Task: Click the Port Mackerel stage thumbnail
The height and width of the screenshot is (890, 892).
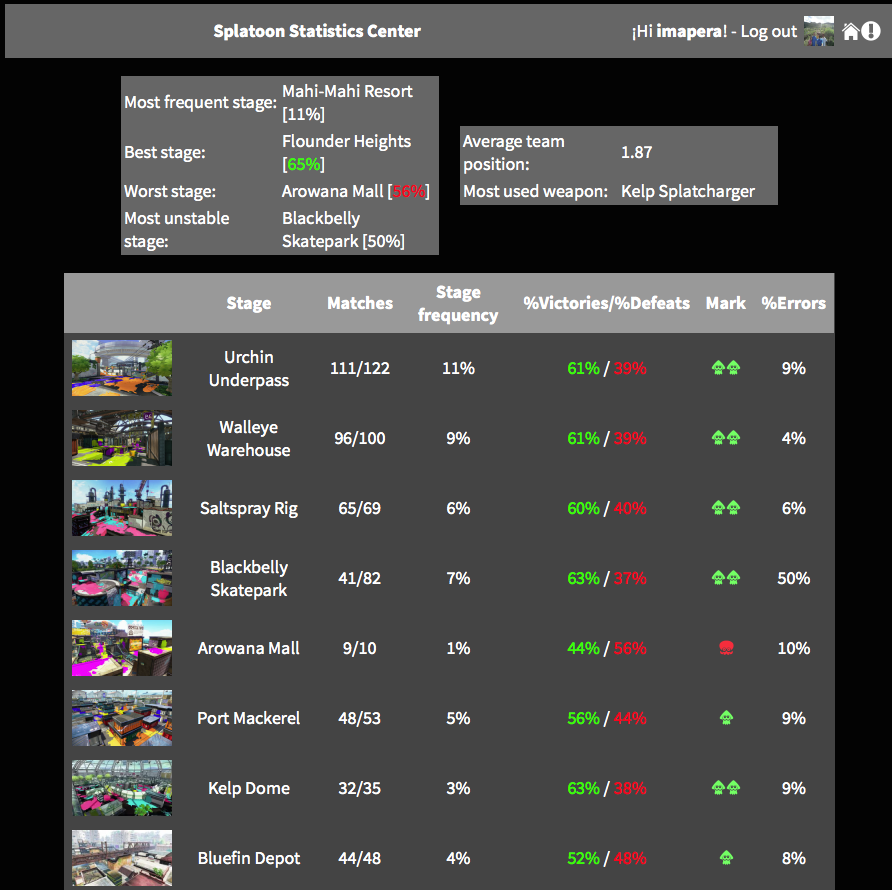Action: click(x=121, y=717)
